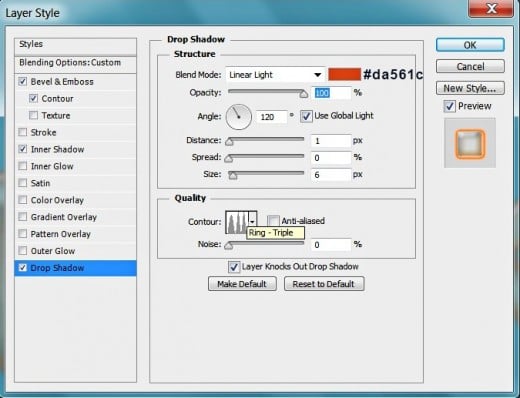Enable the Inner Glow checkbox
520x398 pixels.
[x=23, y=166]
